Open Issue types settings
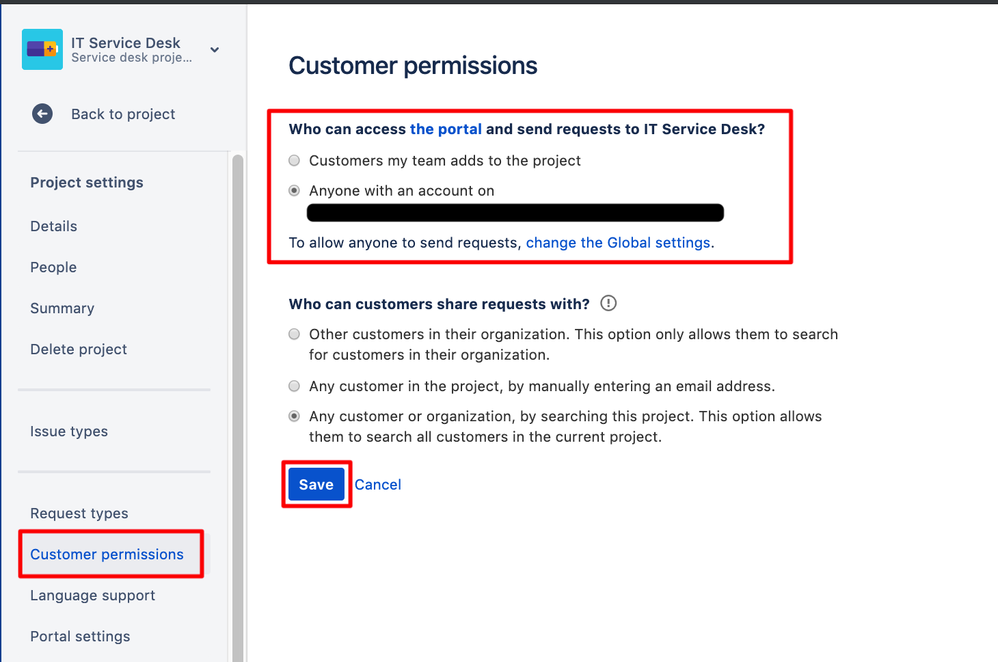Screen dimensions: 998x662 point(69,432)
